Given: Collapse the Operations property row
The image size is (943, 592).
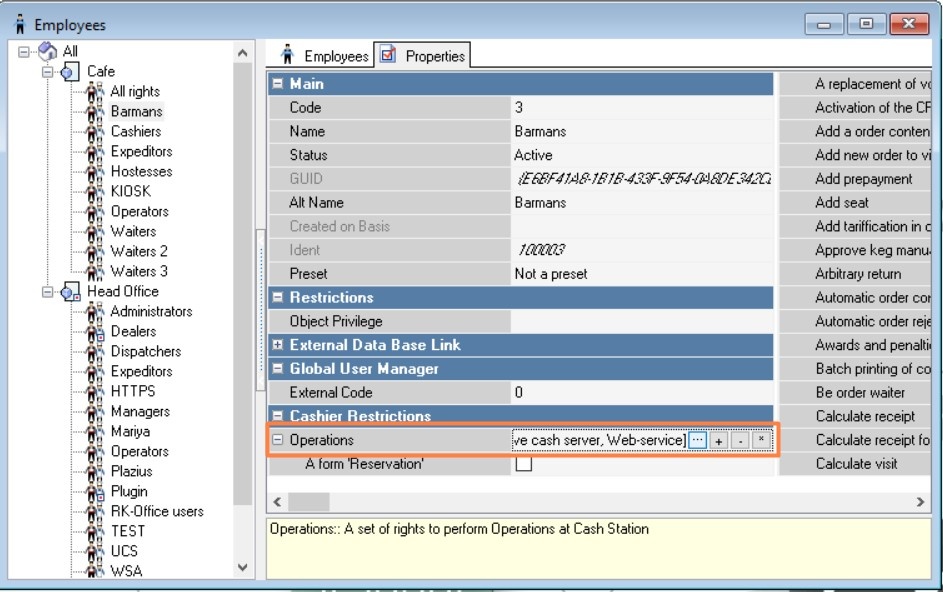Looking at the screenshot, I should coord(278,440).
